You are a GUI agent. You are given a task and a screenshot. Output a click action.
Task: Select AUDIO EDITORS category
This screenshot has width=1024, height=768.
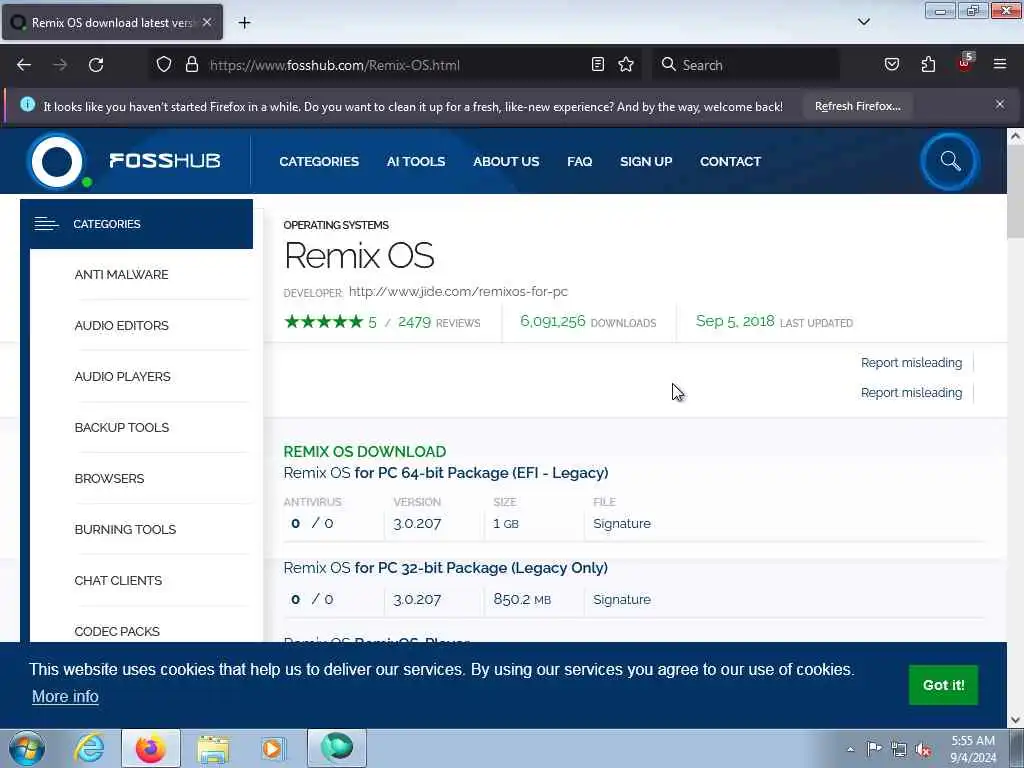click(x=121, y=325)
